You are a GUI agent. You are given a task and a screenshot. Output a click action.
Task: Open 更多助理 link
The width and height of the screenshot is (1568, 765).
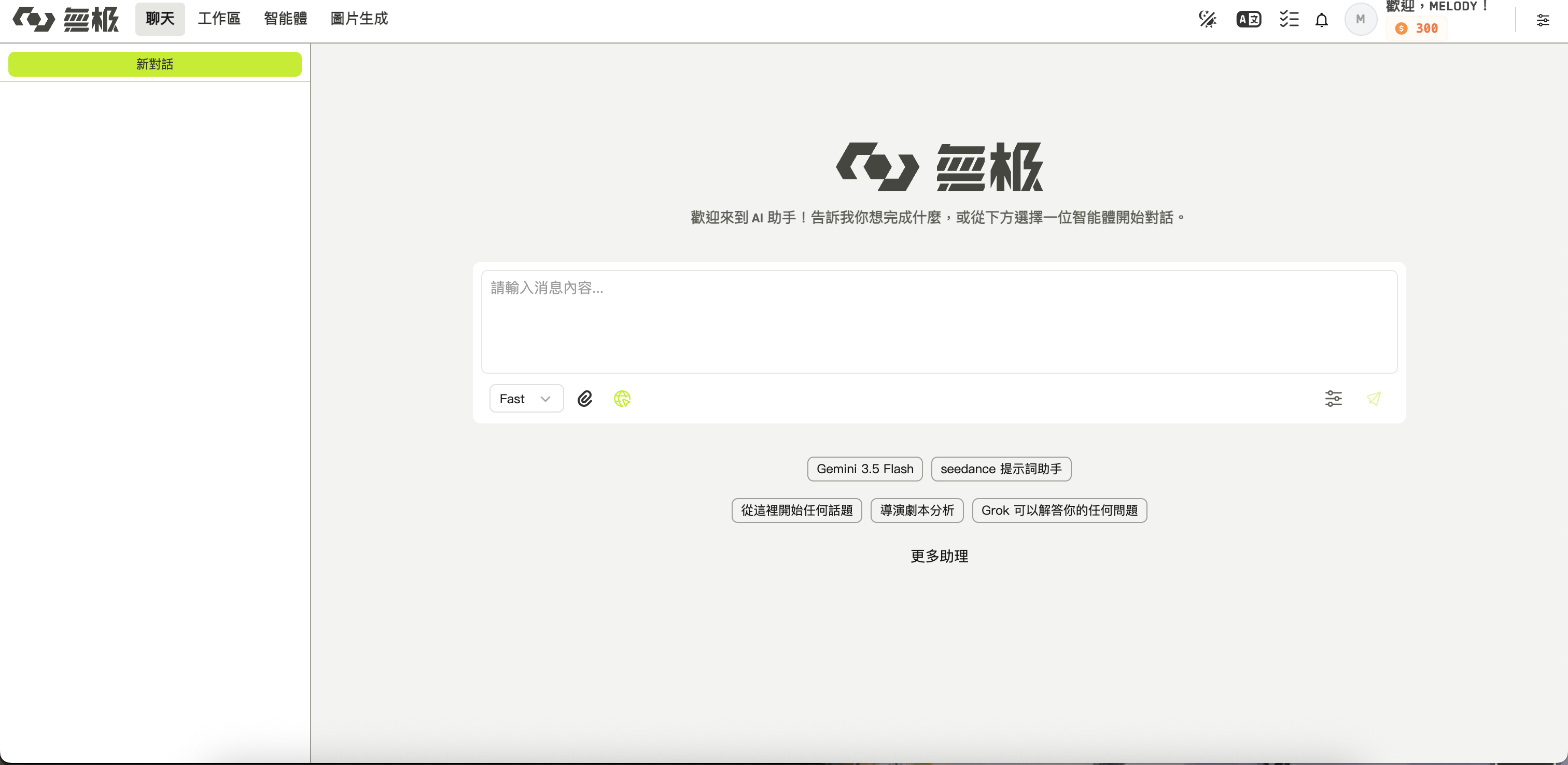[939, 556]
